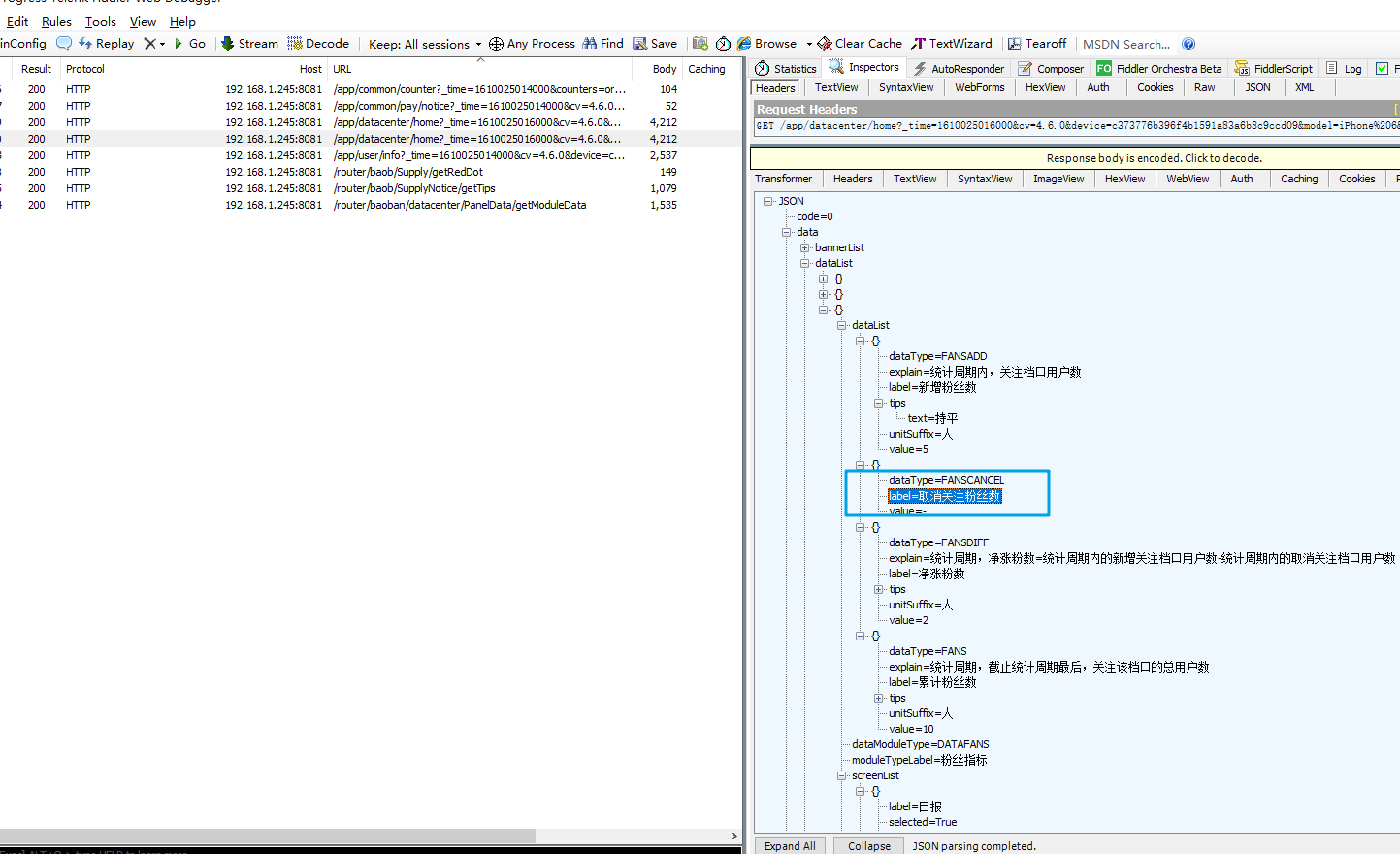Click the timer stopwatch toolbar icon
Viewport: 1400px width, 854px height.
[x=723, y=44]
